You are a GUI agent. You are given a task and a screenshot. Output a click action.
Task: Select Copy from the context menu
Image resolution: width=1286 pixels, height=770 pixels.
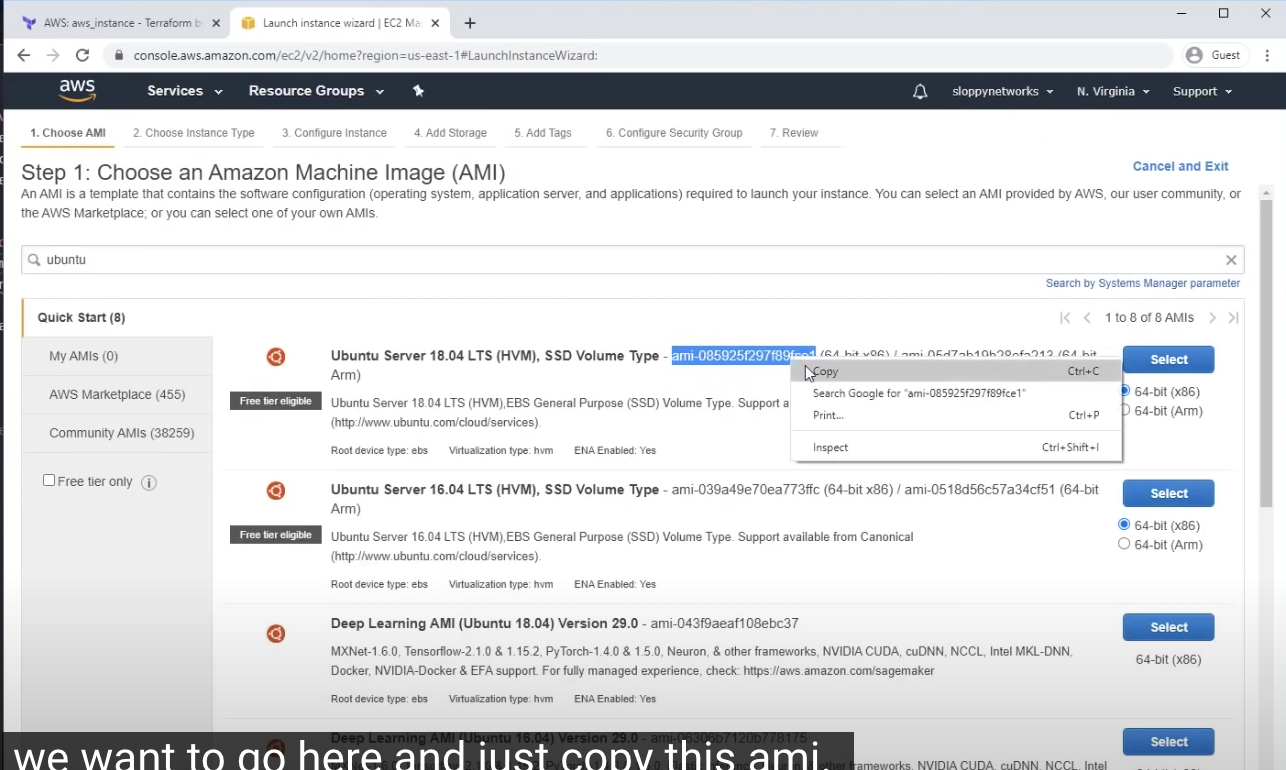(825, 370)
